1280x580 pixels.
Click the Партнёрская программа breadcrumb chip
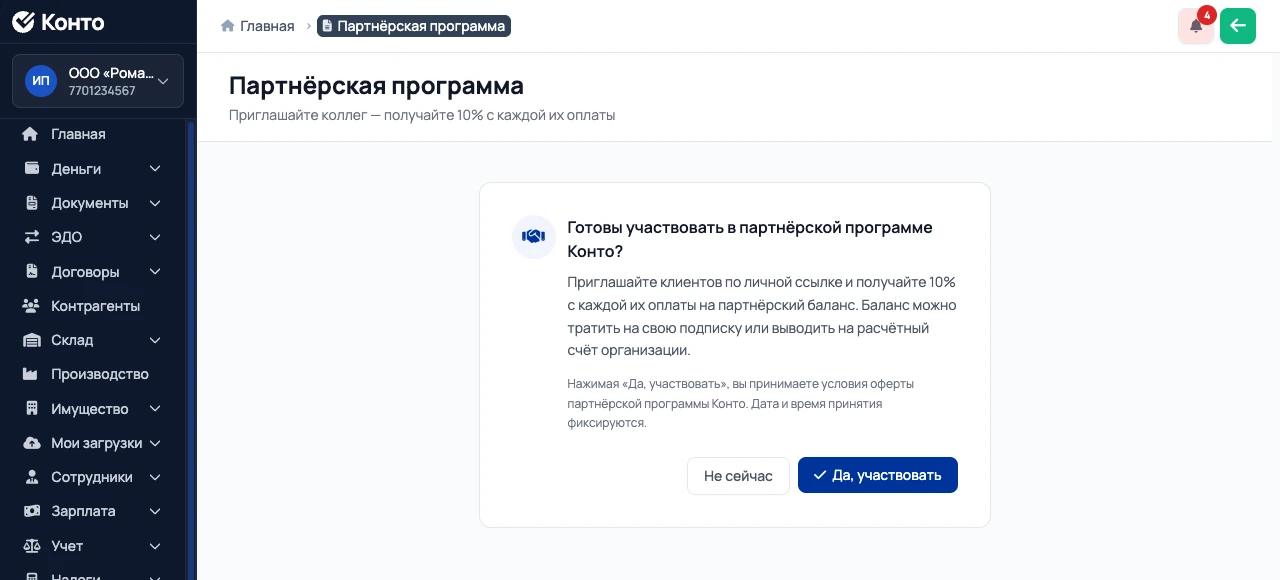point(414,26)
